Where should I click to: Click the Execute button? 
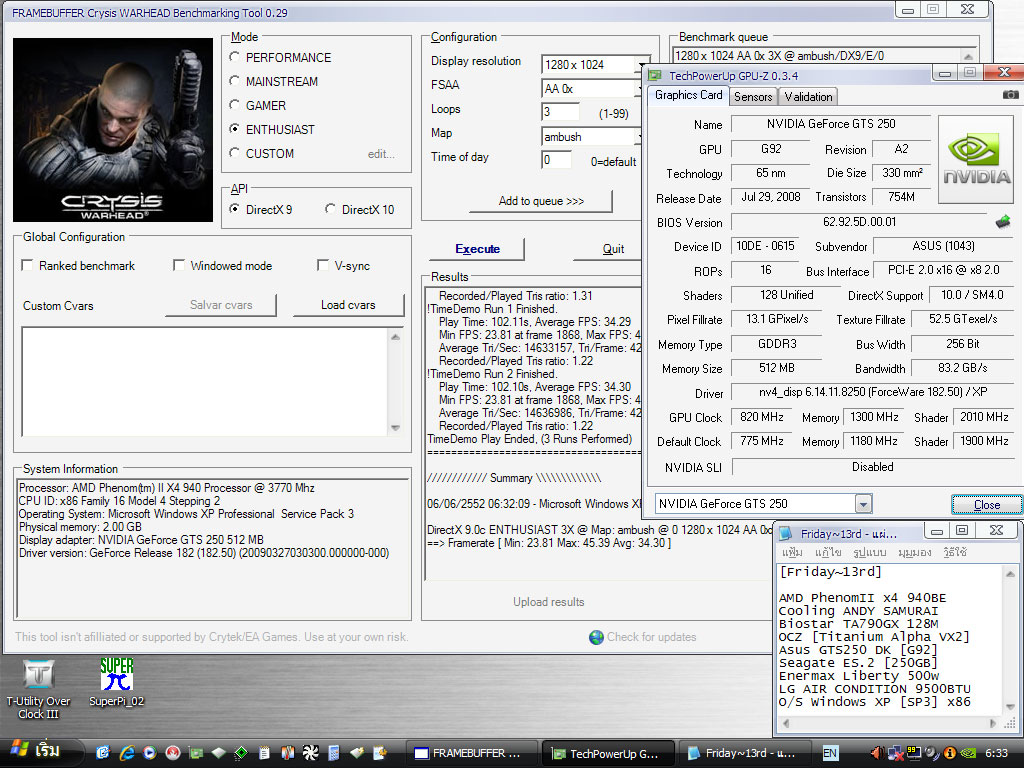[x=477, y=249]
